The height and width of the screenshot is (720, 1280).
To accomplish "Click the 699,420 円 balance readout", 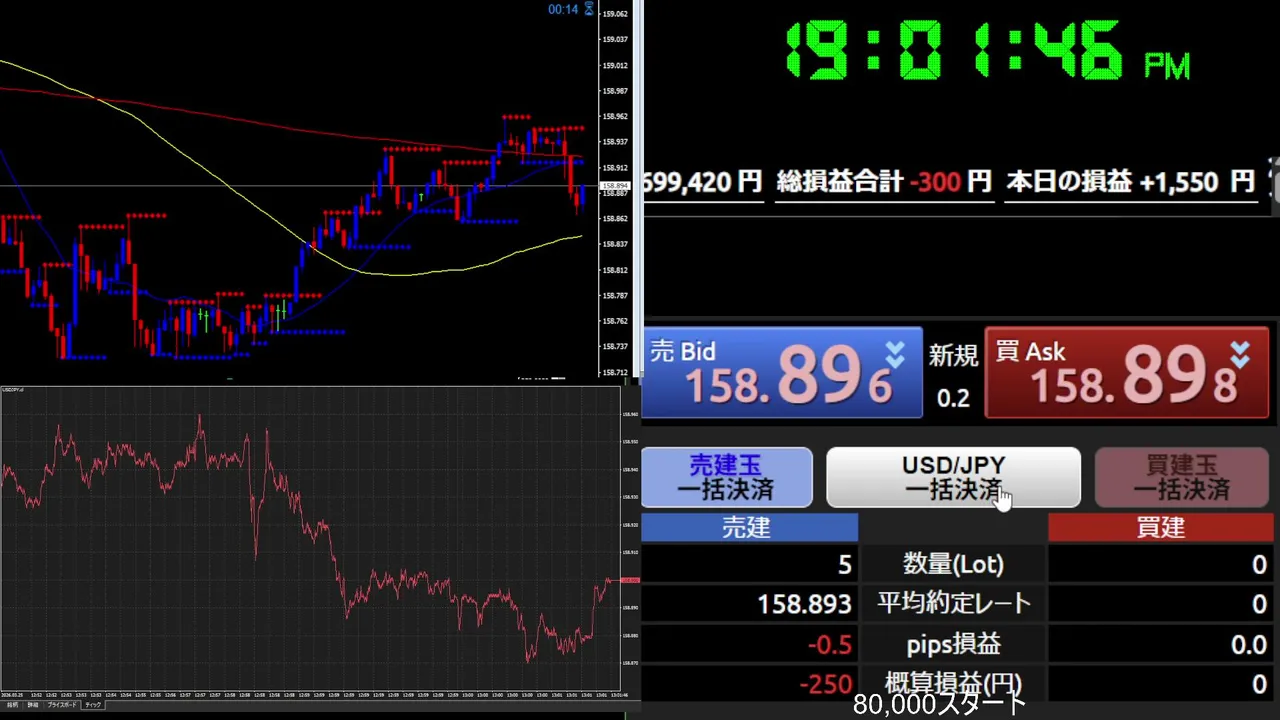I will point(702,182).
